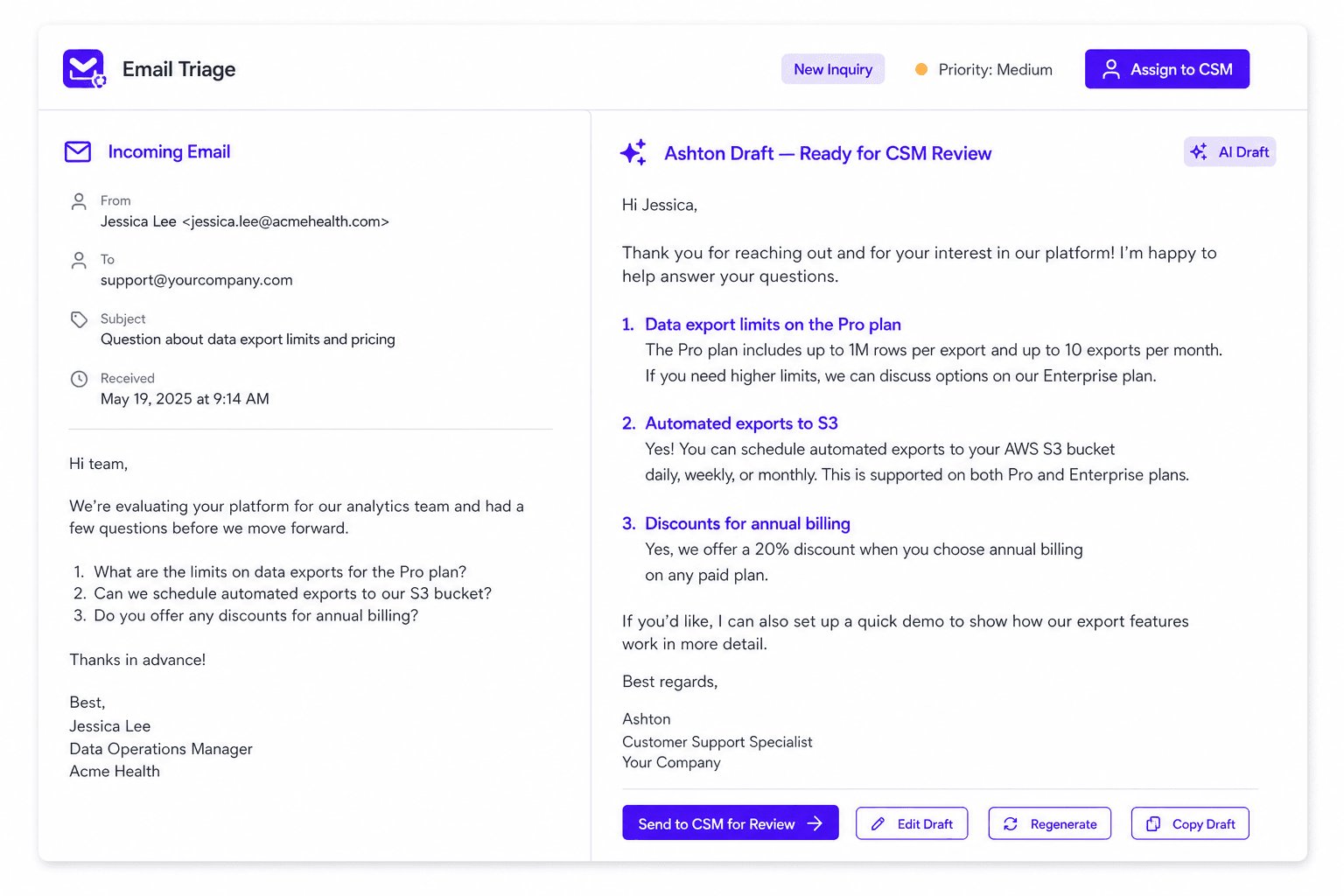Click sender address jessica.lee@acmehealth.com
The width and height of the screenshot is (1344, 896).
(285, 221)
